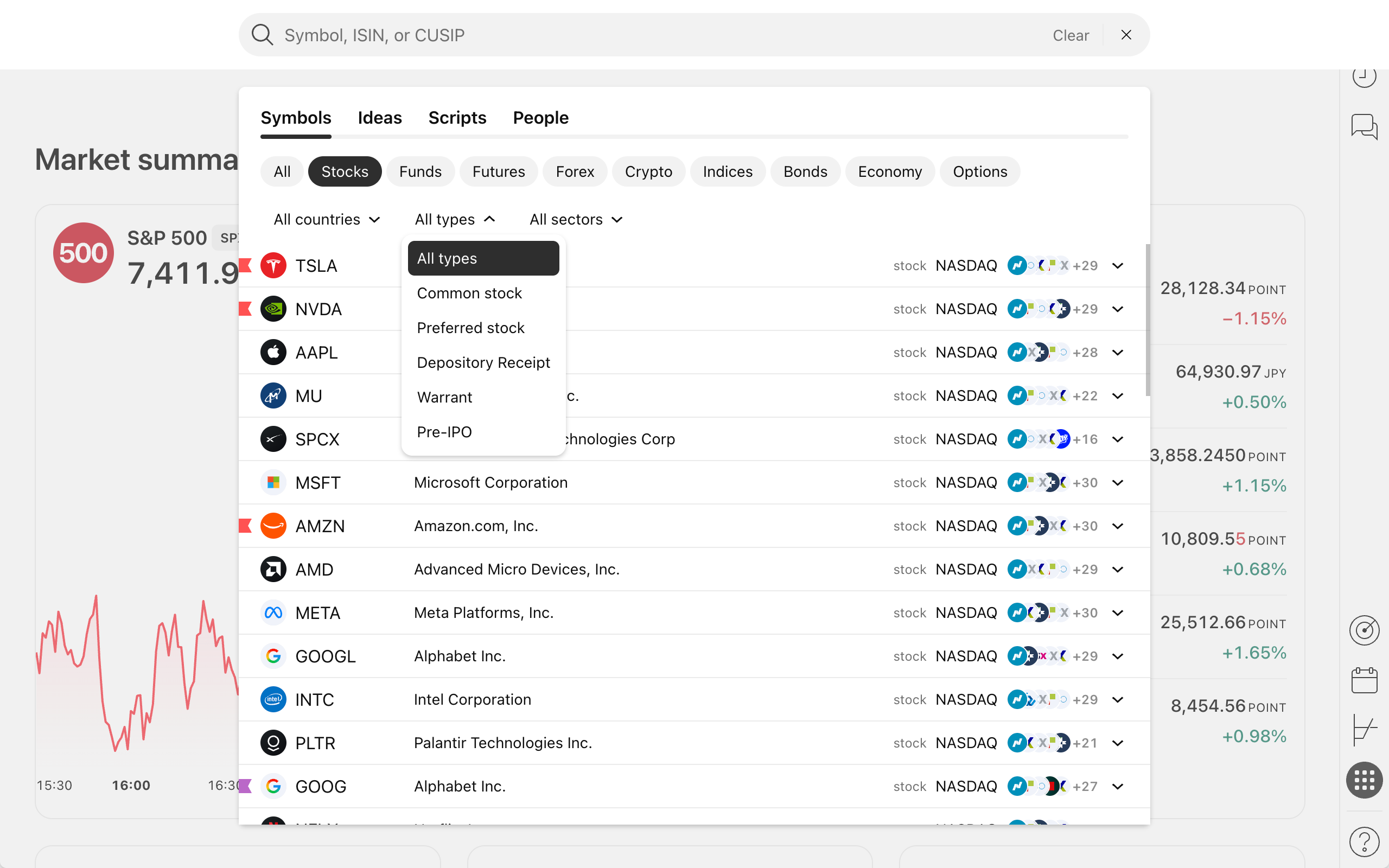The width and height of the screenshot is (1389, 868).
Task: Expand the NVDA row exchange list
Action: pyautogui.click(x=1118, y=309)
